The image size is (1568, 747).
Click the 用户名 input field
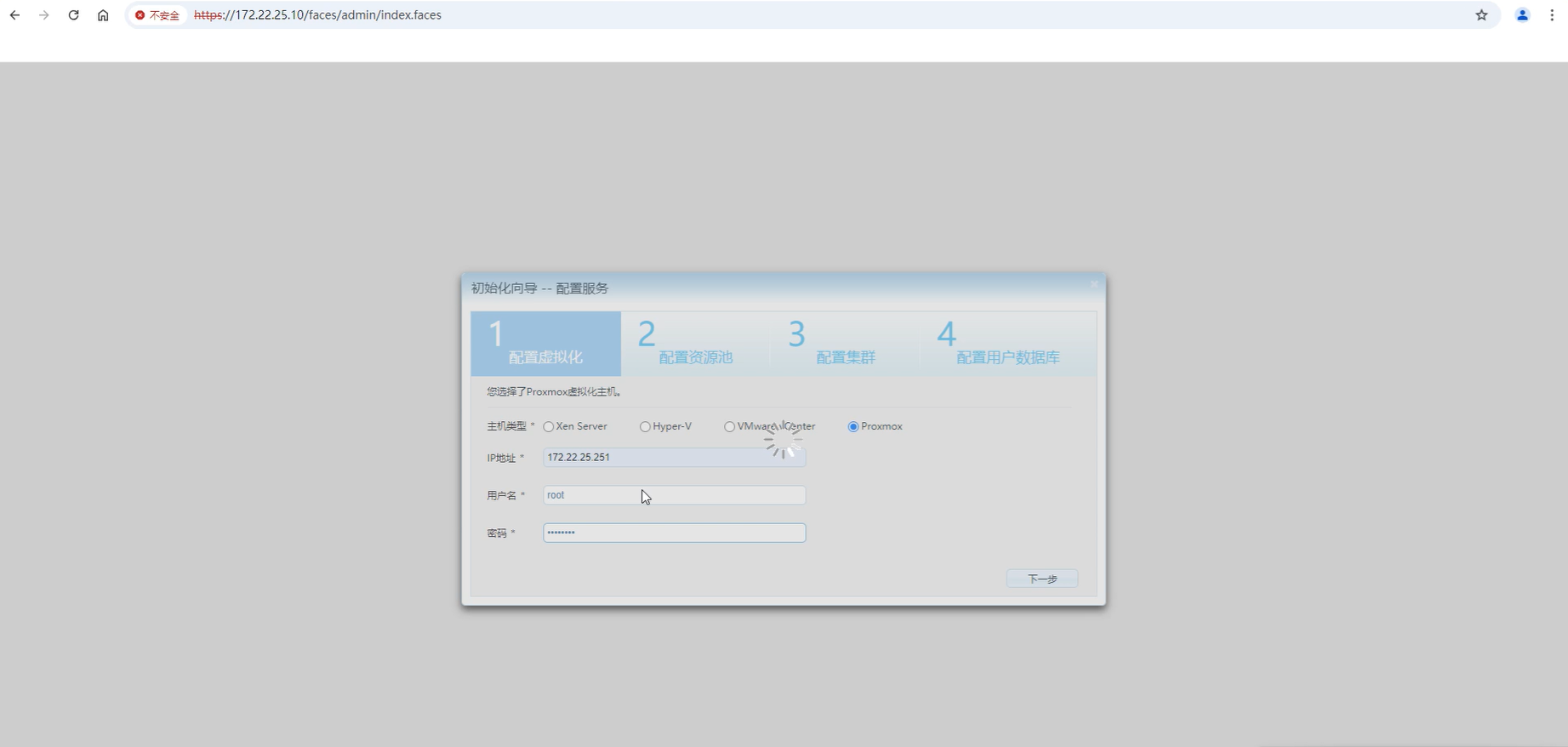click(x=674, y=495)
